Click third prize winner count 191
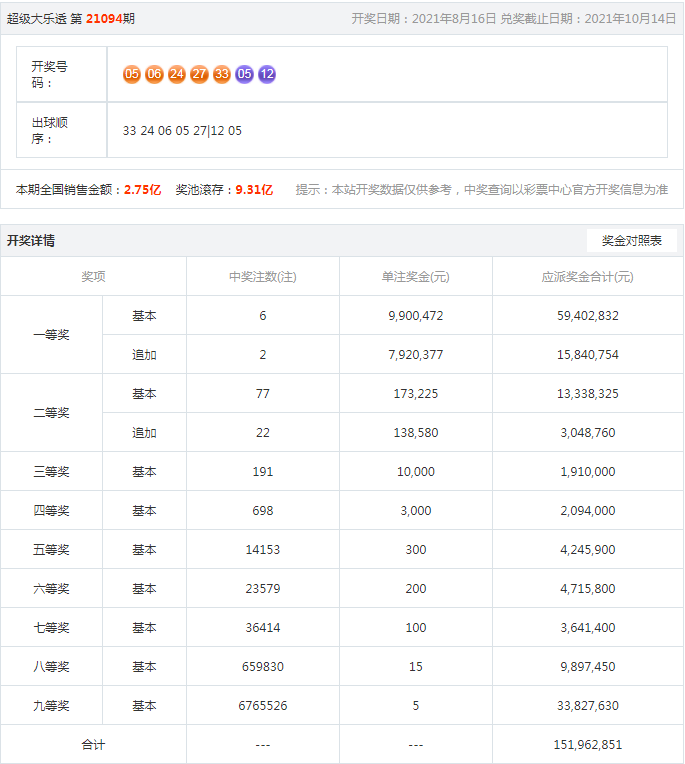The image size is (685, 764). click(x=263, y=472)
